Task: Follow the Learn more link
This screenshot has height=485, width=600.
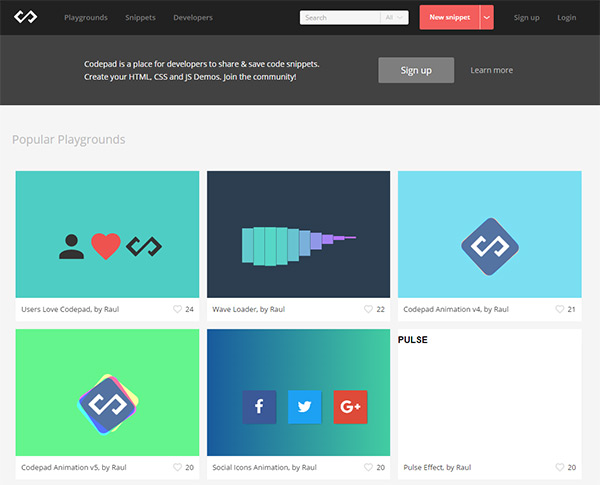Action: (492, 70)
